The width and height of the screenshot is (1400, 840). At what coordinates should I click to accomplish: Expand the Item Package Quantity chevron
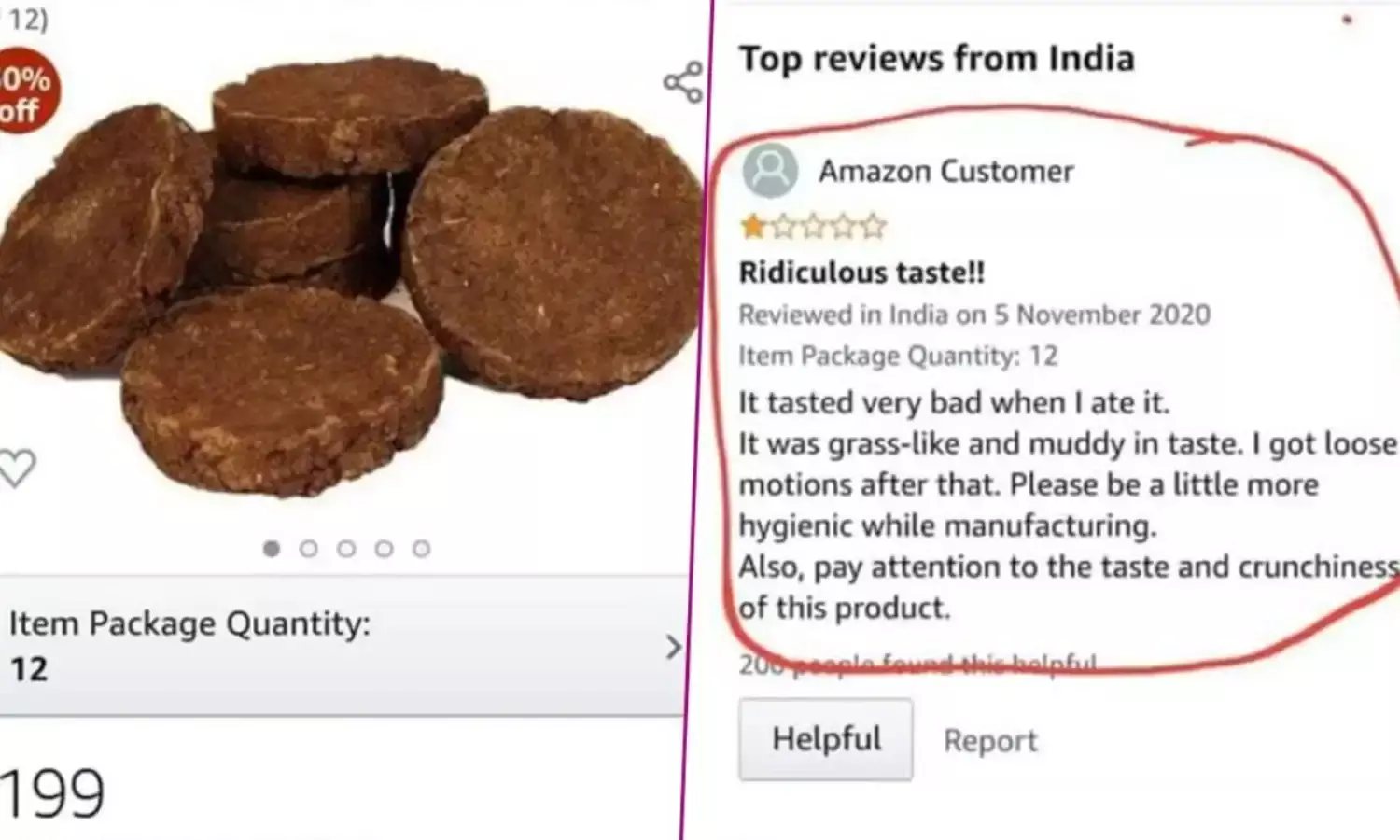tap(674, 647)
